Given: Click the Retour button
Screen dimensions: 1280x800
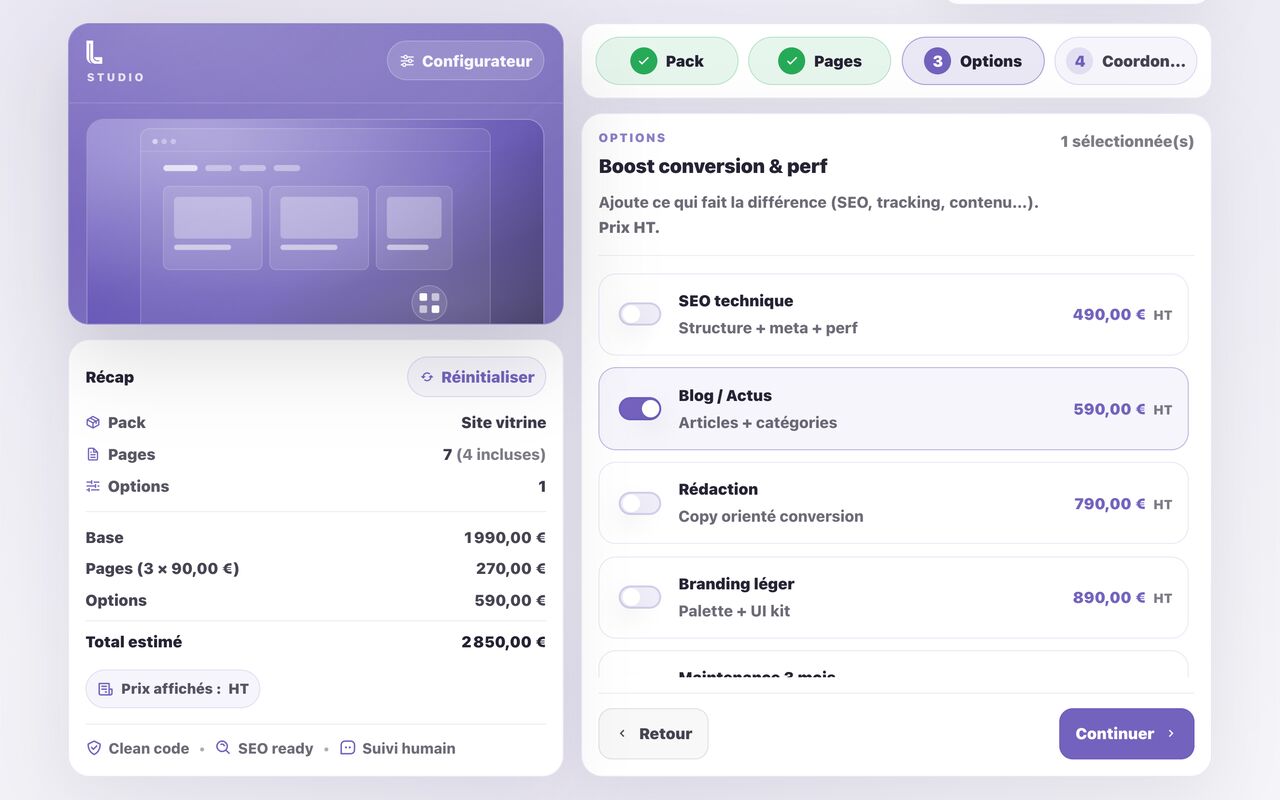Looking at the screenshot, I should pos(653,734).
